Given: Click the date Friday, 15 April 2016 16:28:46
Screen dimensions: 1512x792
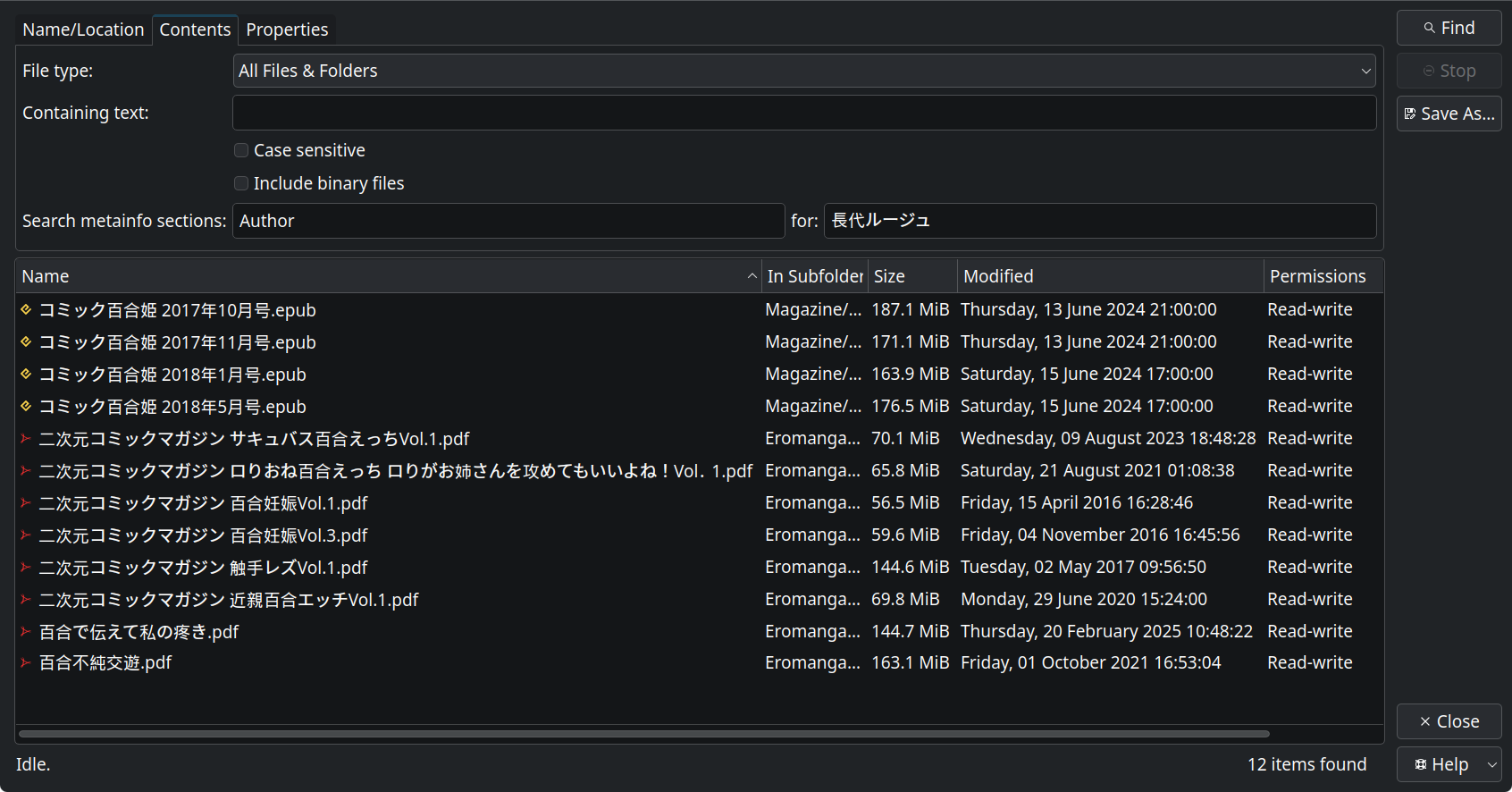Looking at the screenshot, I should point(1077,502).
